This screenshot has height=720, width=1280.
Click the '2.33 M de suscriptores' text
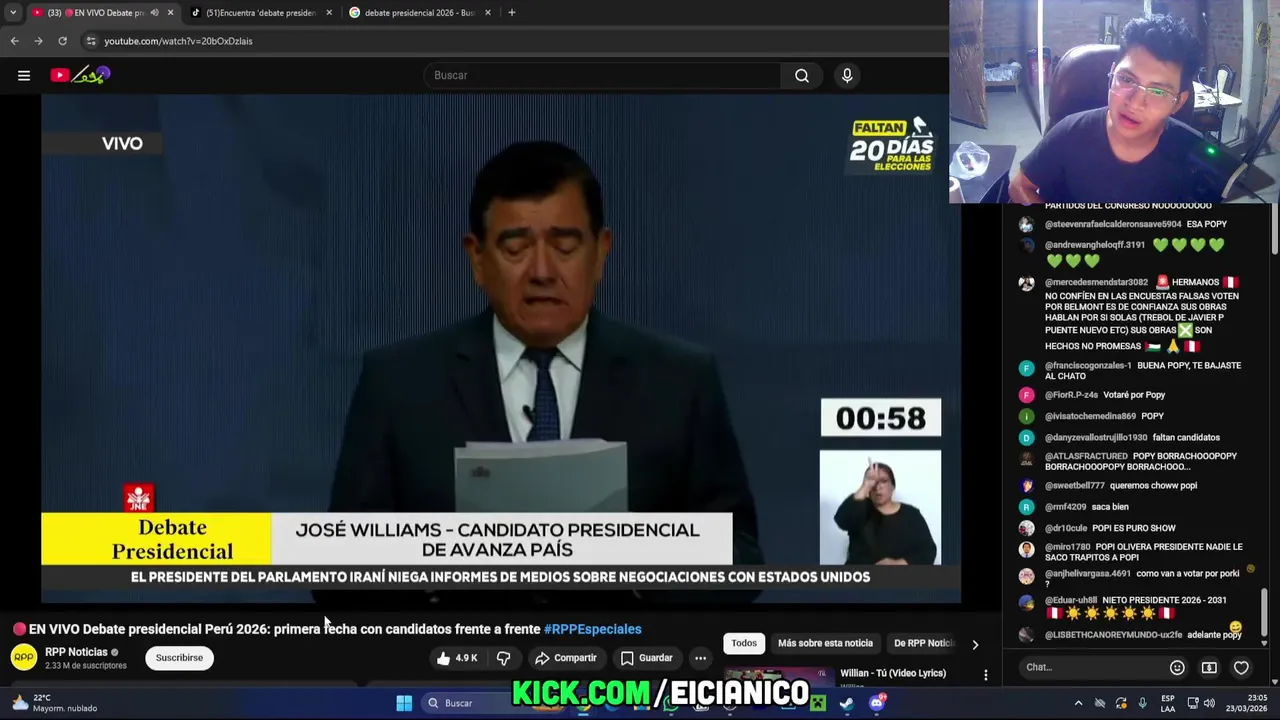(86, 665)
